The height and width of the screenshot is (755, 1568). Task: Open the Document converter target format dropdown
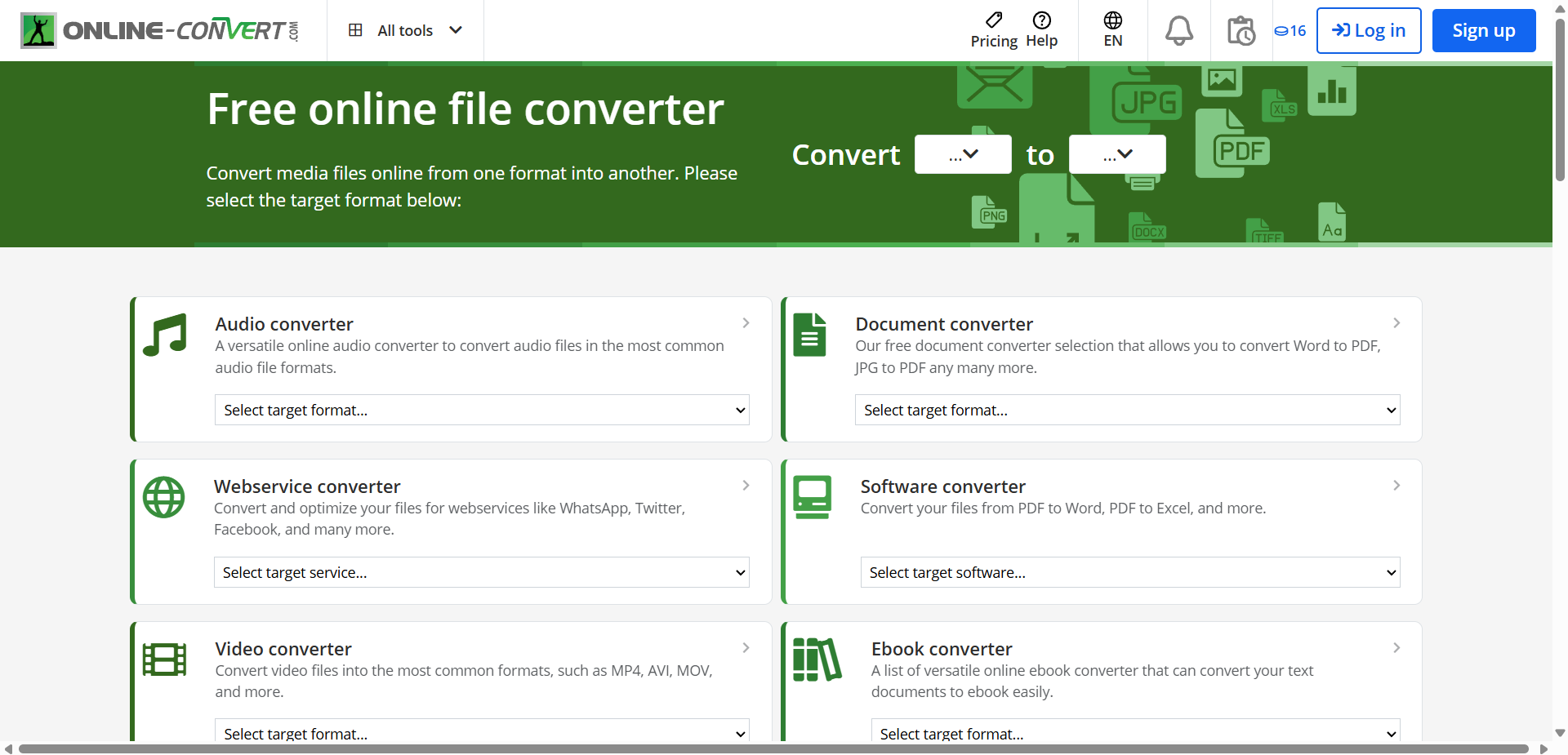tap(1127, 410)
